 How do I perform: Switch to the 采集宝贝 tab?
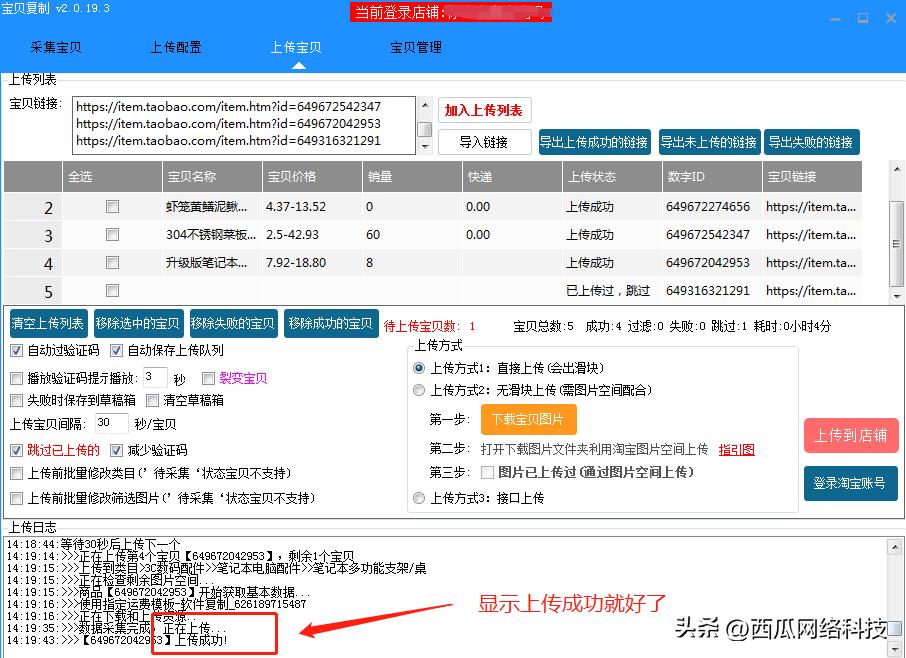[55, 47]
